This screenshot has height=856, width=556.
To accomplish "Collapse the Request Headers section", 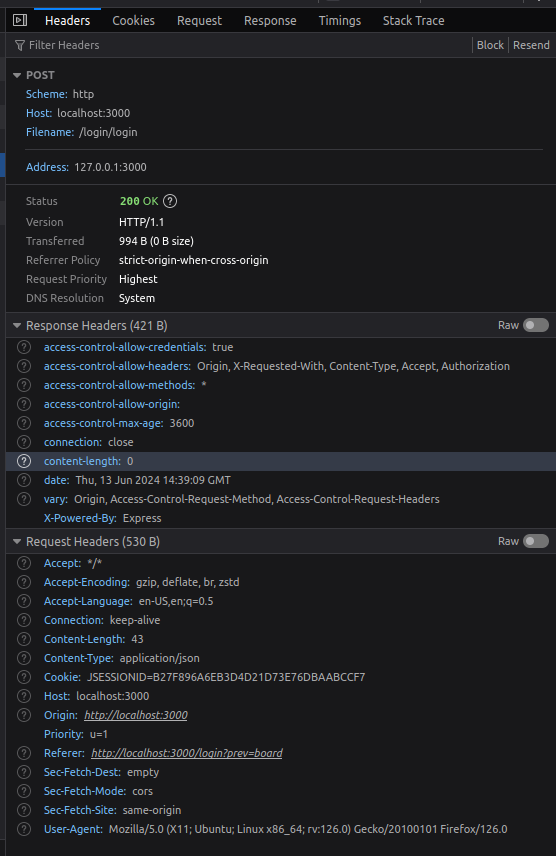I will [x=17, y=542].
